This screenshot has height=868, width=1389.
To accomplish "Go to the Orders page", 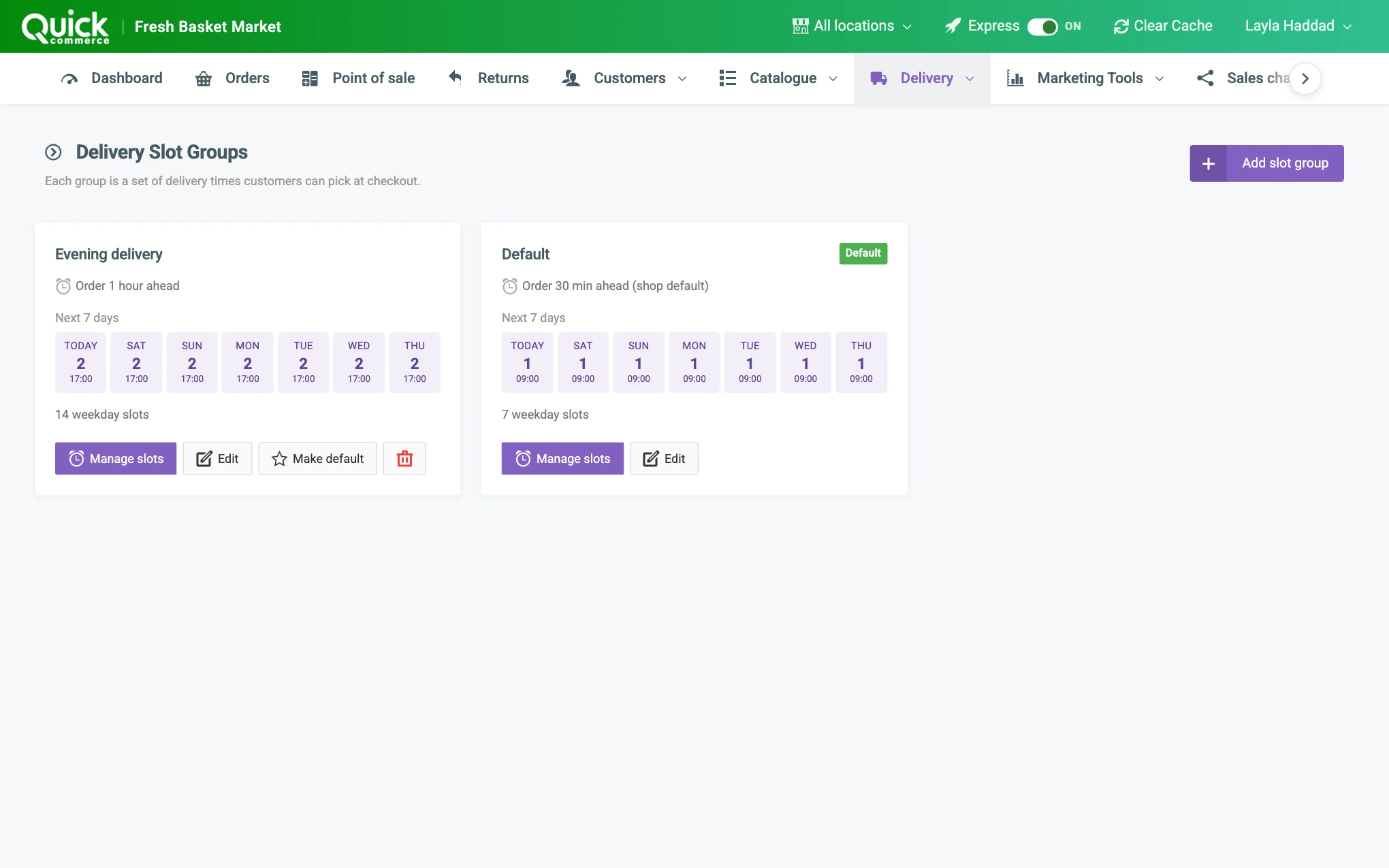I will click(x=232, y=78).
